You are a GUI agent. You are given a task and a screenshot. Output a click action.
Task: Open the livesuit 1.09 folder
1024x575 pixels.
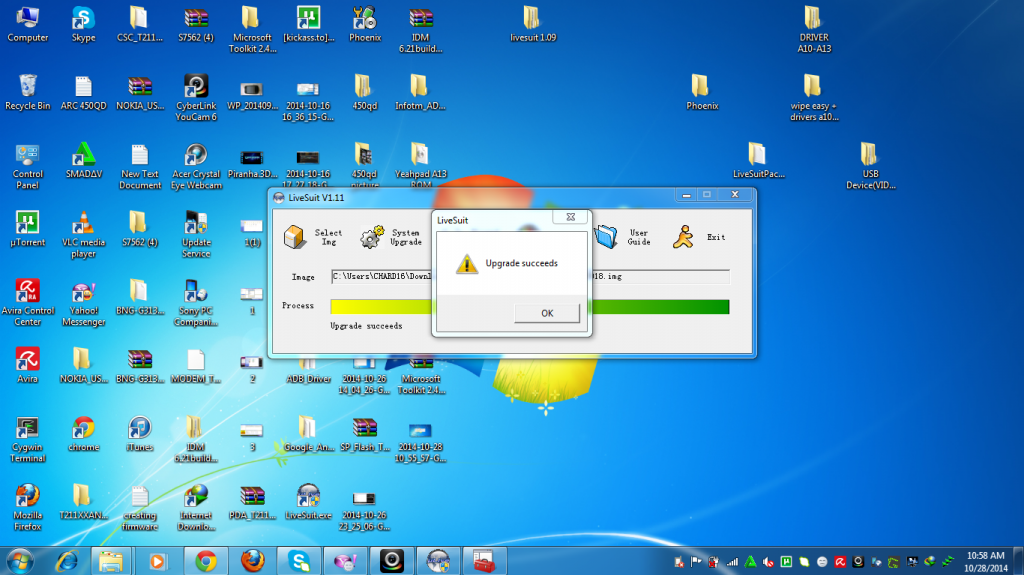533,25
